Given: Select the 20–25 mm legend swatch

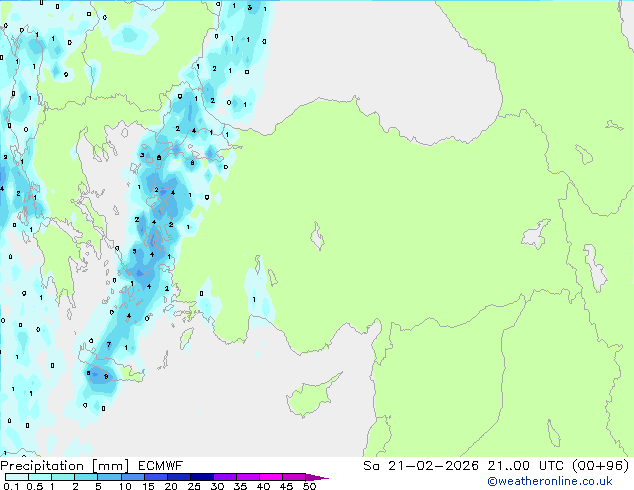Looking at the screenshot, I should coord(178,477).
